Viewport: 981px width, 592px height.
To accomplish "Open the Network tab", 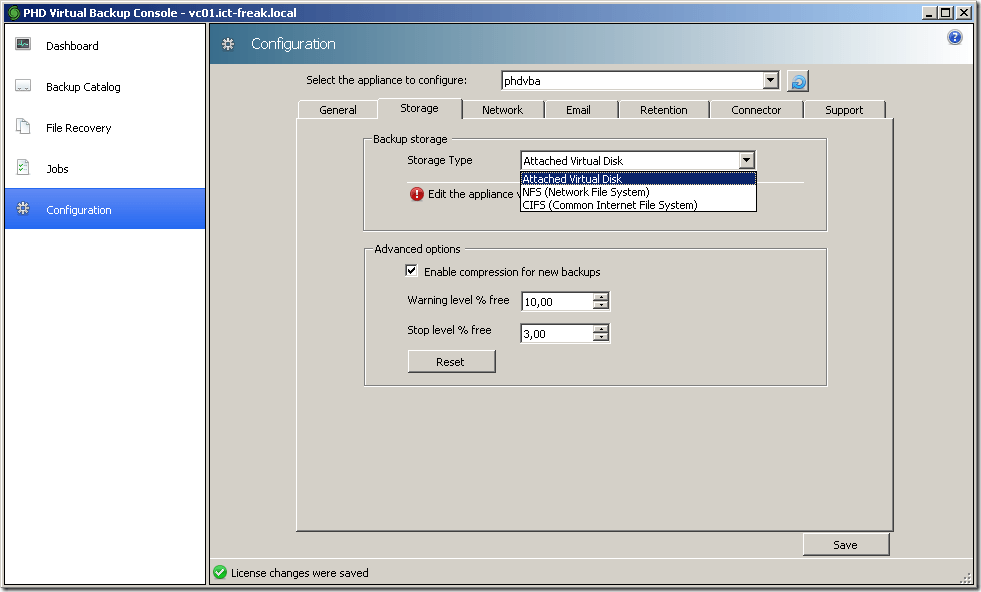I will pyautogui.click(x=502, y=110).
